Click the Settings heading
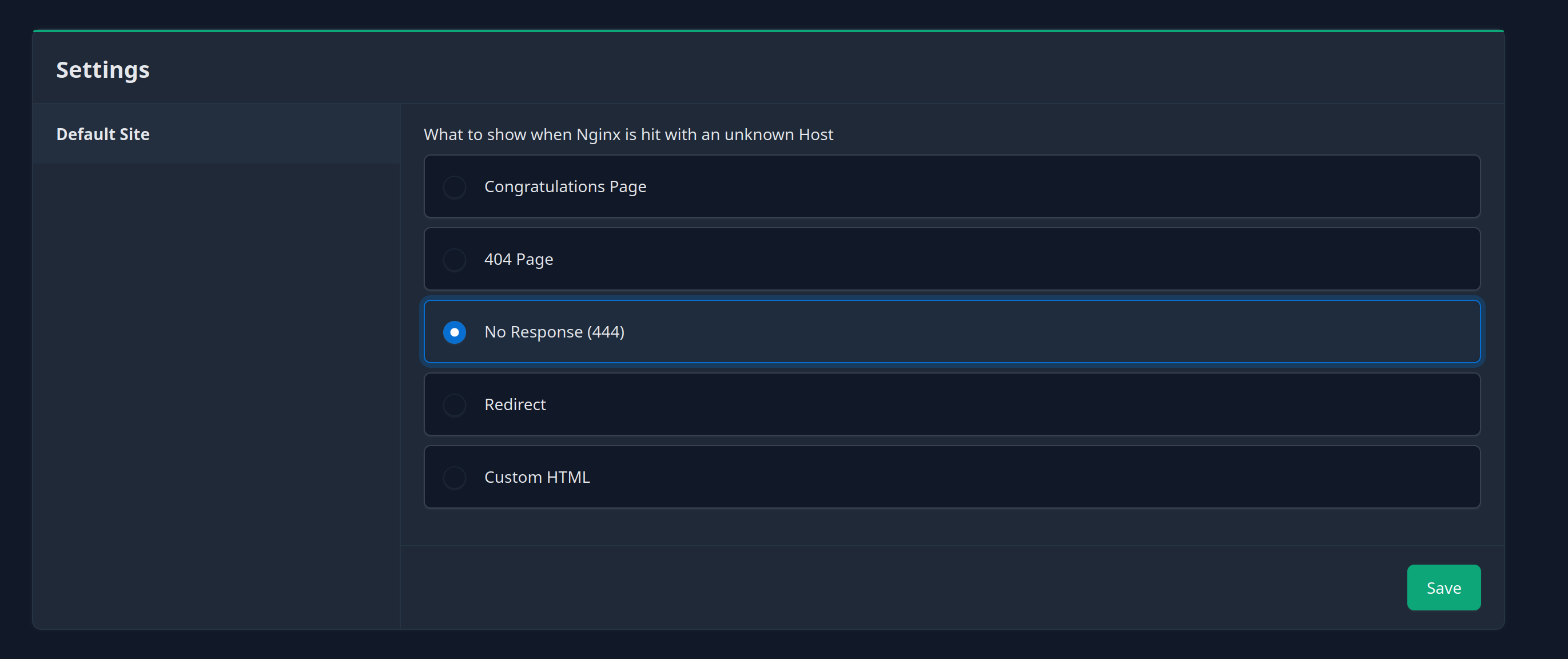This screenshot has width=1568, height=659. pos(103,70)
